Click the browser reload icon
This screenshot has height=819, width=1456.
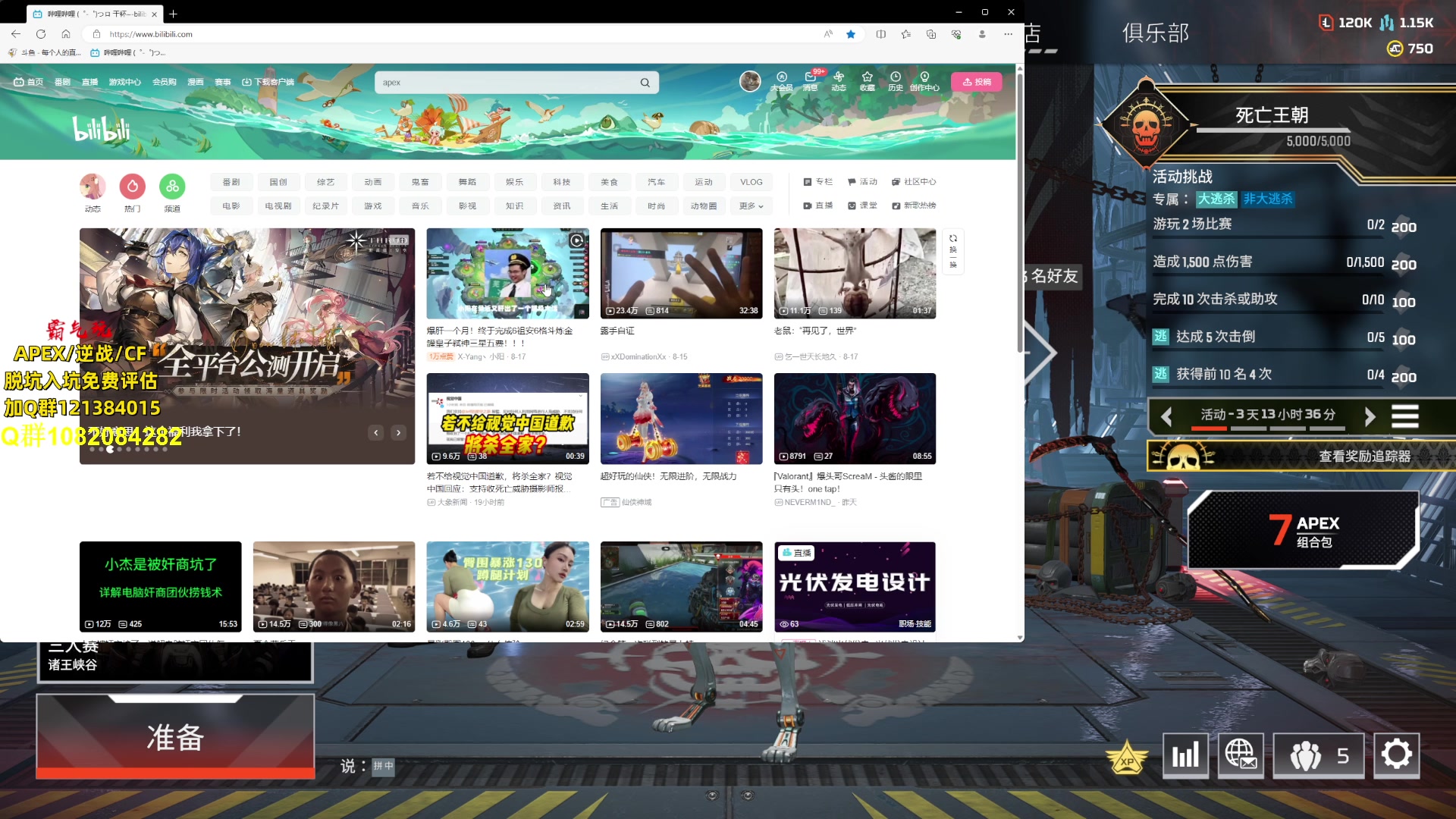(41, 34)
